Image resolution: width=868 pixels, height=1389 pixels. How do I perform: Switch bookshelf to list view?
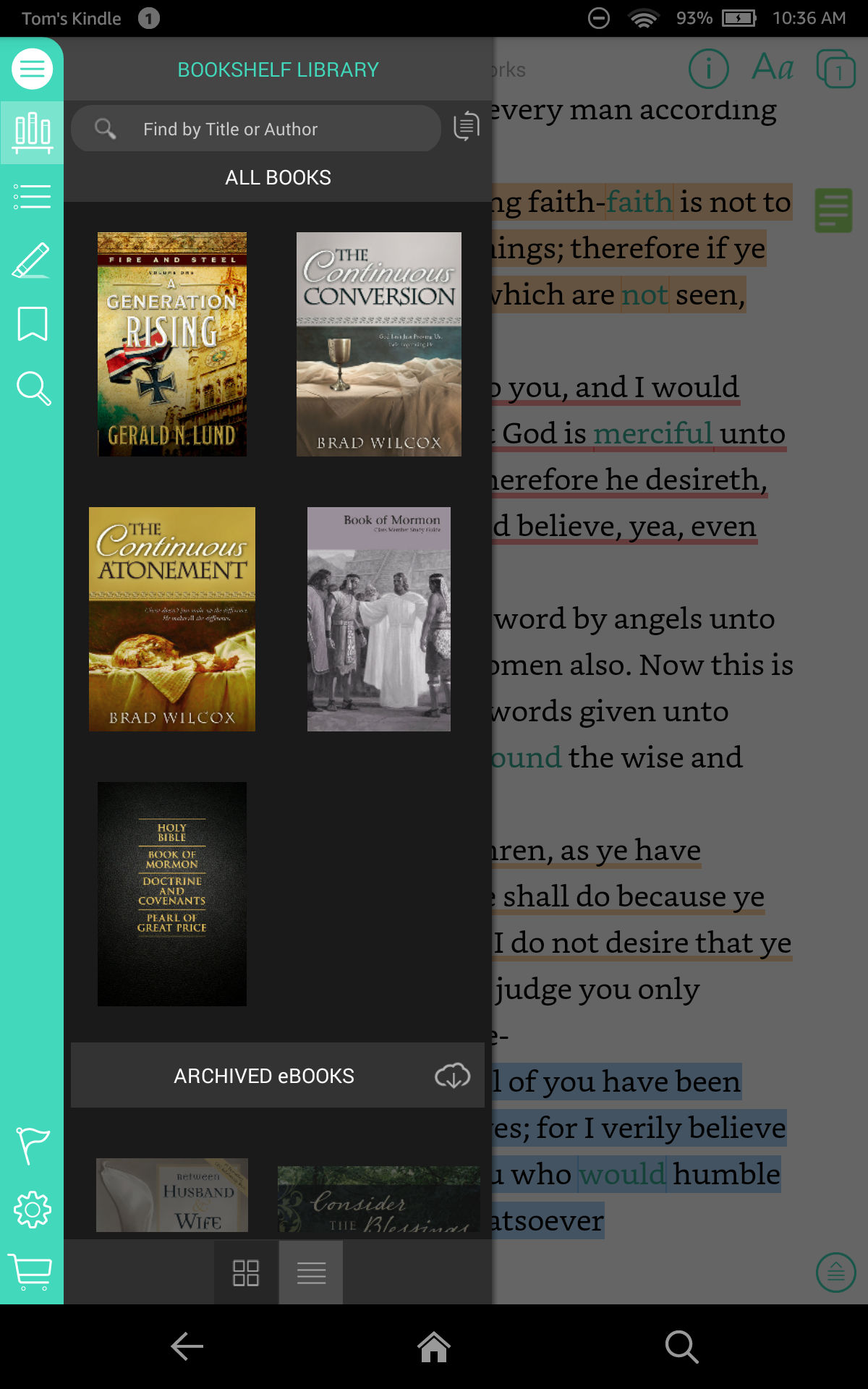pos(311,1273)
